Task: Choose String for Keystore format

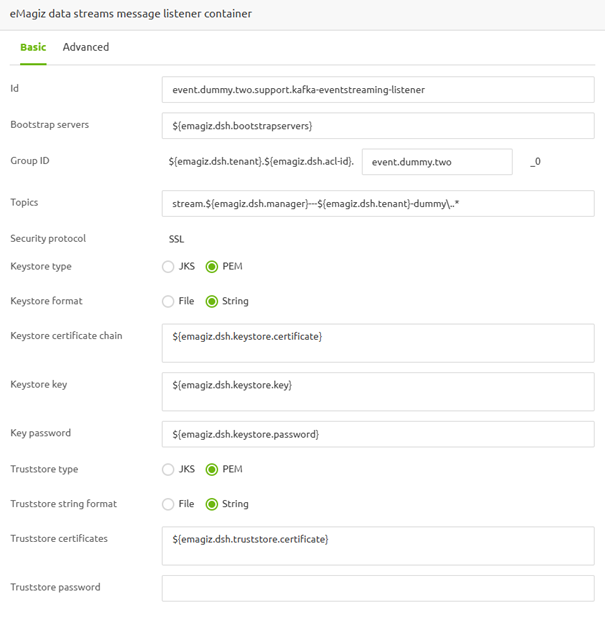Action: click(212, 301)
